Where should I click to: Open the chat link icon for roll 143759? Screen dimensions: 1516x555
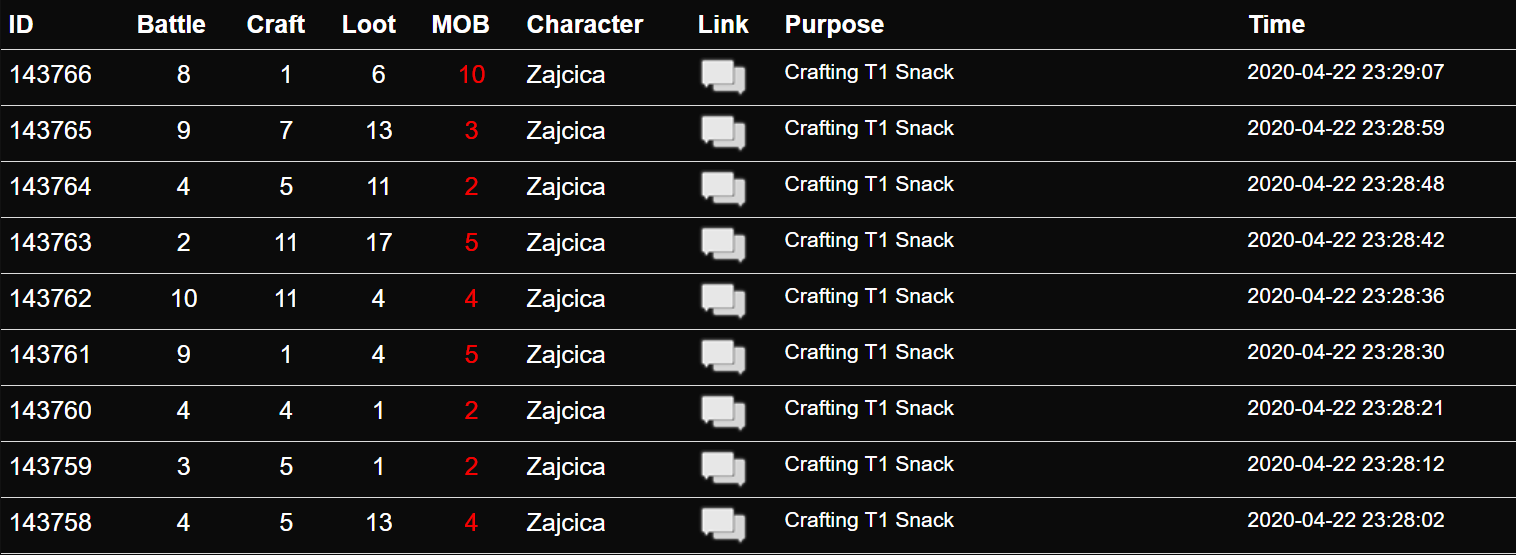click(723, 469)
